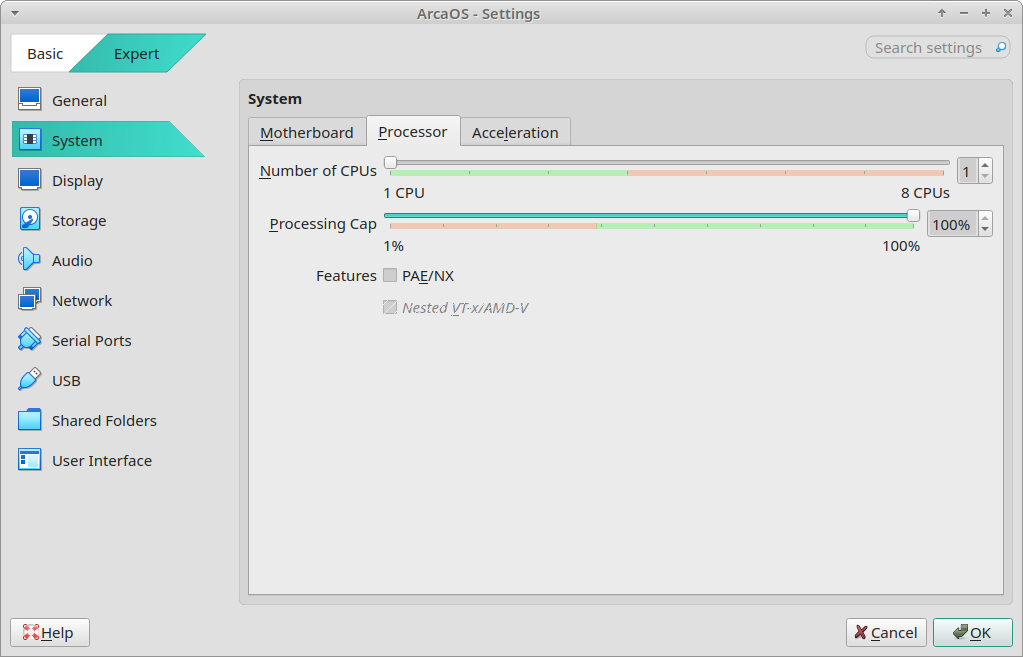The image size is (1023, 657).
Task: Select Audio label in sidebar
Action: pyautogui.click(x=72, y=260)
